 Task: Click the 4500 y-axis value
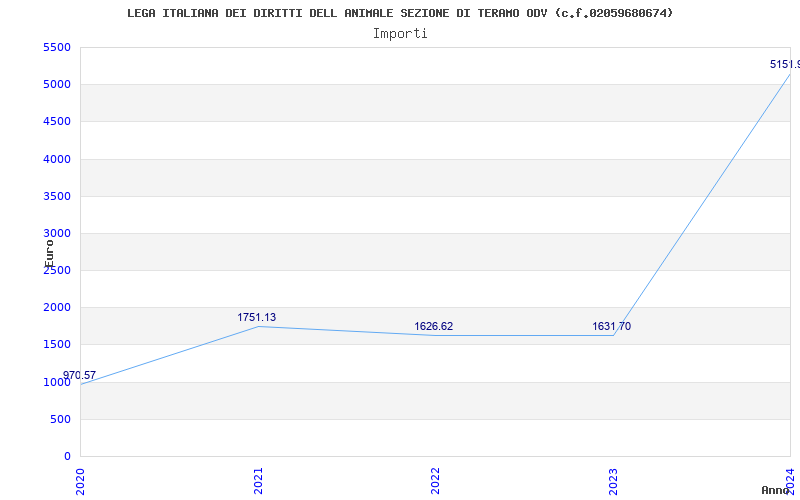tap(57, 122)
